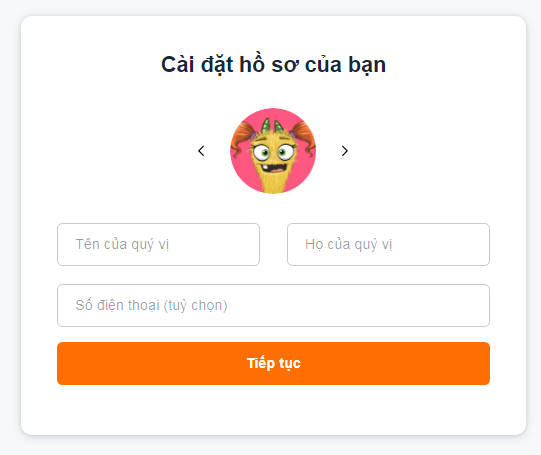This screenshot has height=455, width=541.
Task: Click the monster's face in the avatar
Action: [274, 155]
